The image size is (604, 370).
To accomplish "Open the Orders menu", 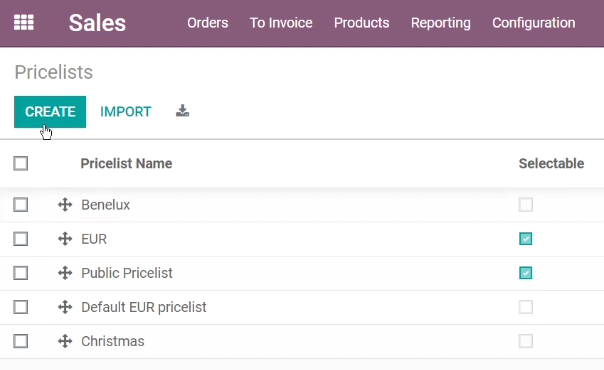I will coord(208,23).
